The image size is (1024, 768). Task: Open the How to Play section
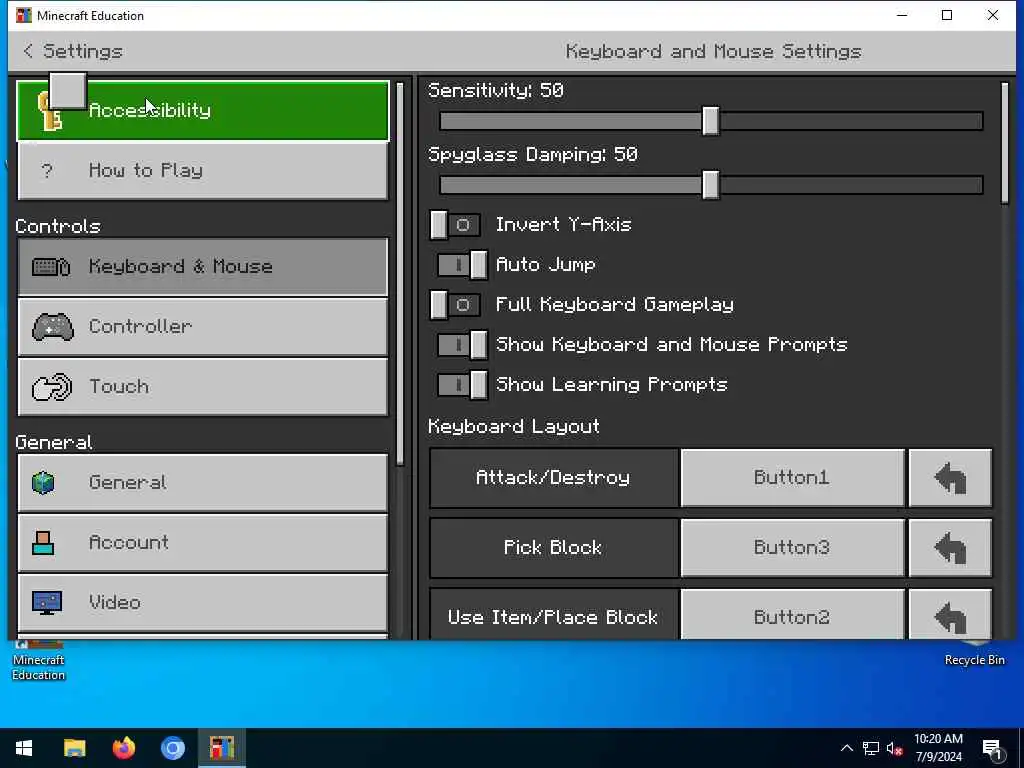pos(203,170)
